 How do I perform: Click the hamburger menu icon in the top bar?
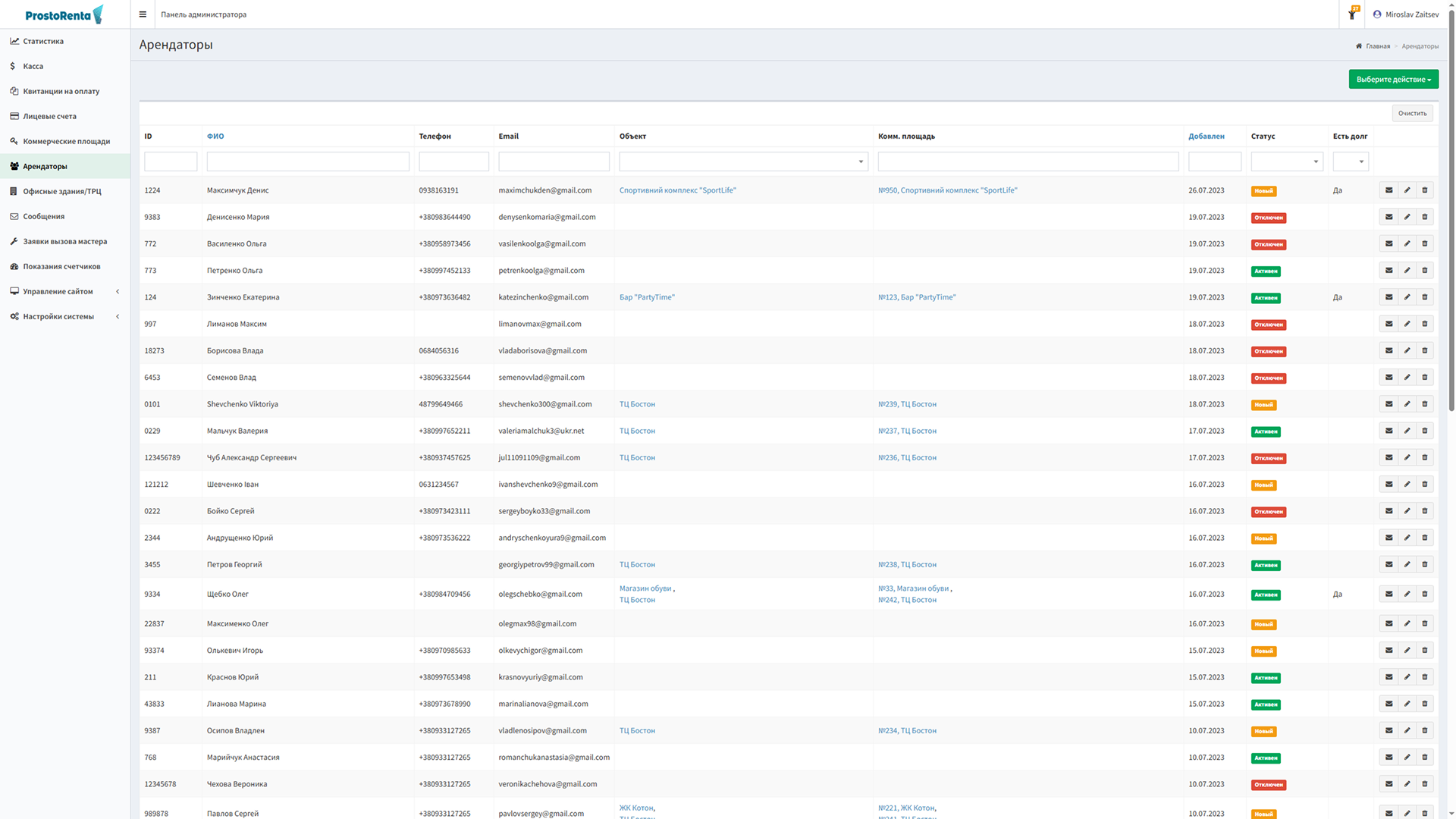tap(143, 14)
